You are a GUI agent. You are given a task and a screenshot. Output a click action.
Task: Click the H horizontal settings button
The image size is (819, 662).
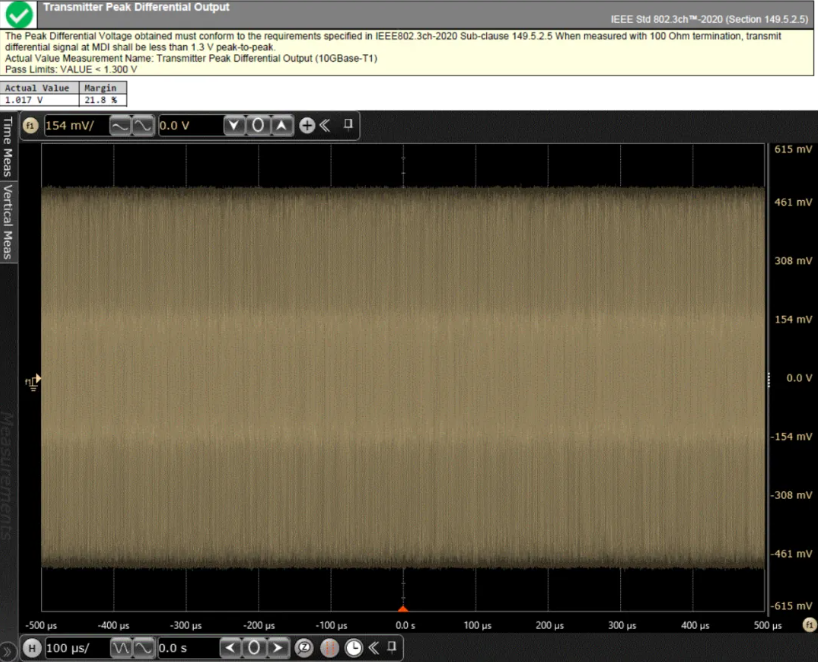[31, 648]
